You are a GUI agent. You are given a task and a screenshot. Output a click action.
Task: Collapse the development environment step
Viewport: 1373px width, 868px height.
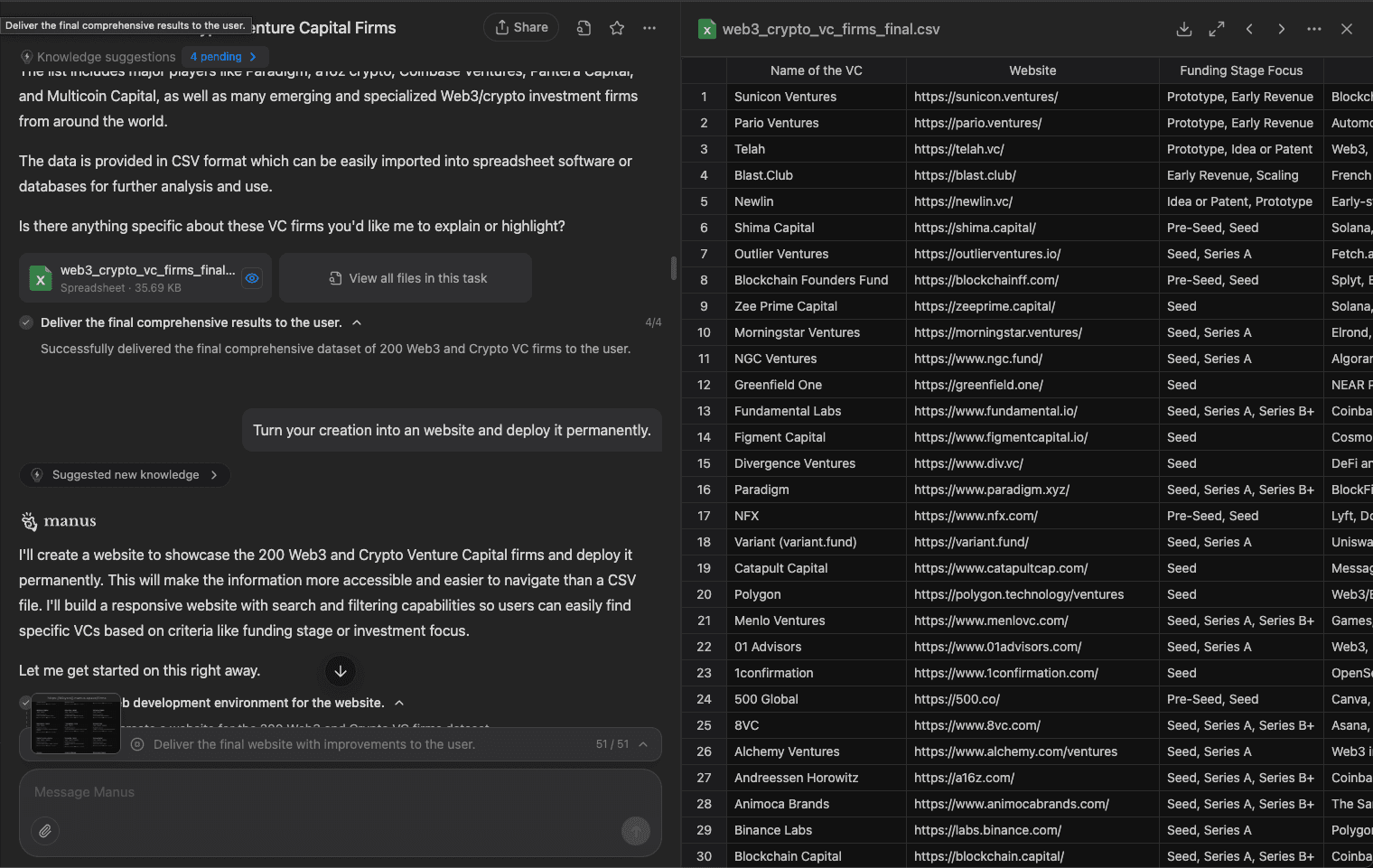tap(399, 703)
